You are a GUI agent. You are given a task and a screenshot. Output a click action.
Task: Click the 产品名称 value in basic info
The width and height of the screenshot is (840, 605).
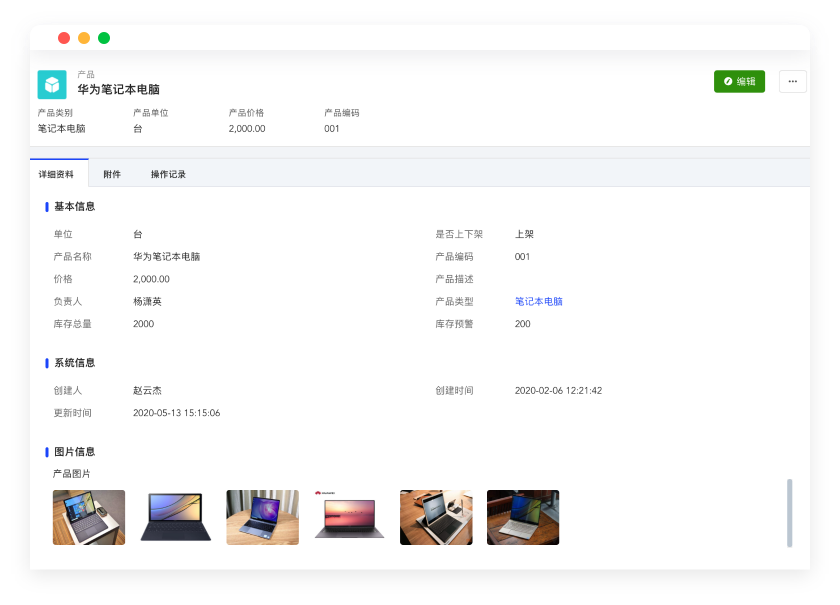point(167,257)
